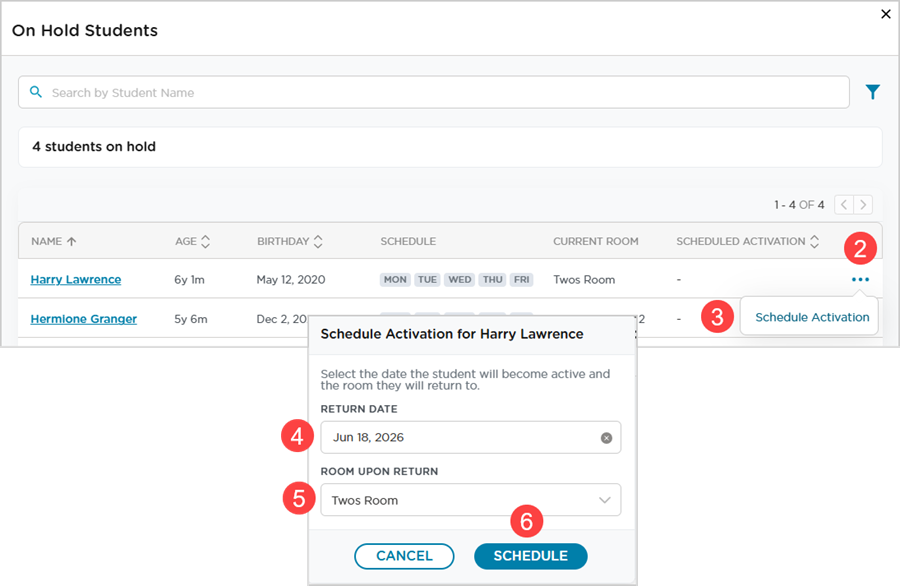Click the Schedule column header
The width and height of the screenshot is (900, 586).
408,242
